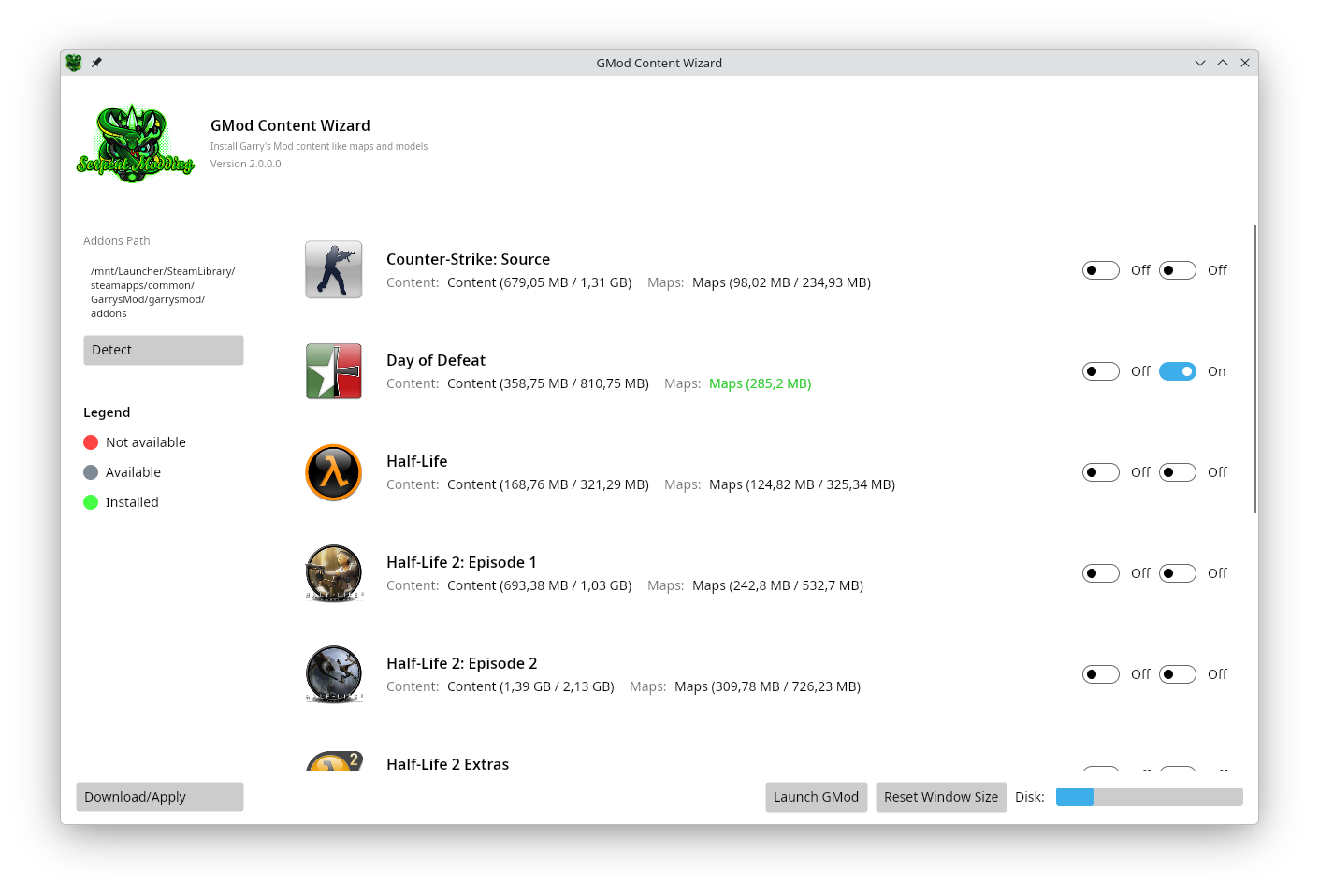Click the red Not available legend dot
The image size is (1319, 896).
click(x=91, y=442)
